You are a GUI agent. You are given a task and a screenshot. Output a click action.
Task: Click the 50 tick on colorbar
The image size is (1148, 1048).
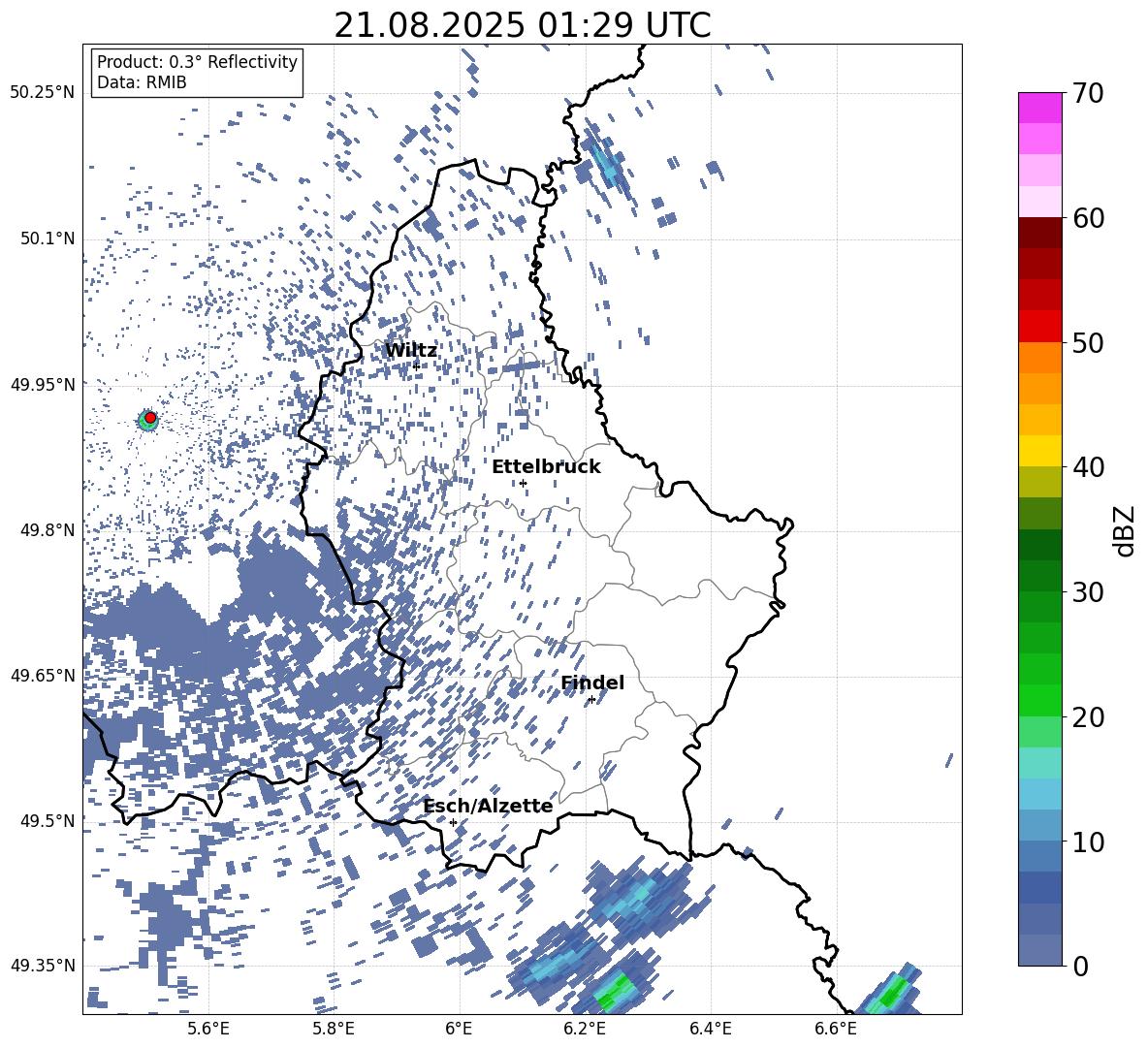tap(1088, 342)
